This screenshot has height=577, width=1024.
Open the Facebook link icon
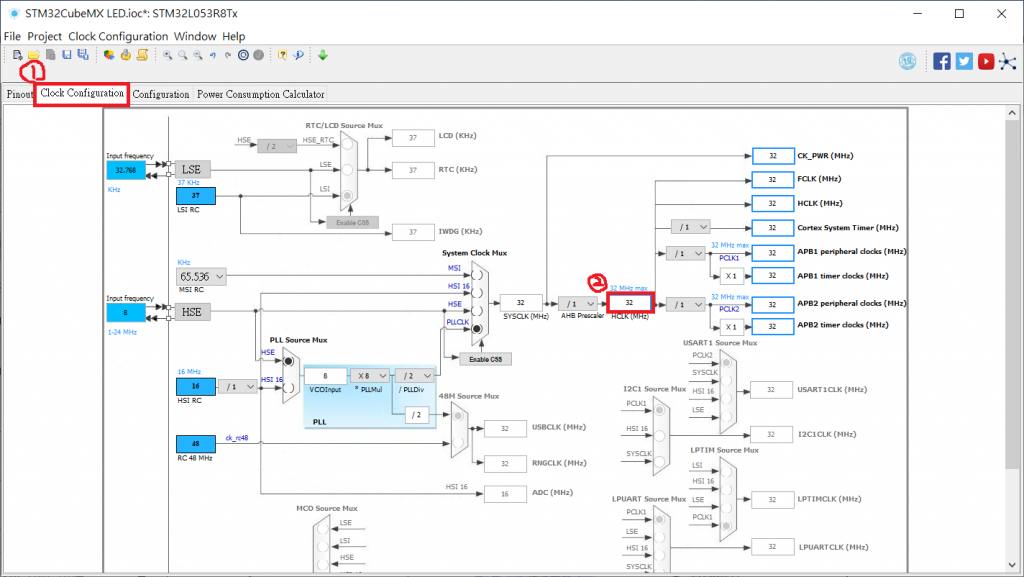[x=942, y=61]
